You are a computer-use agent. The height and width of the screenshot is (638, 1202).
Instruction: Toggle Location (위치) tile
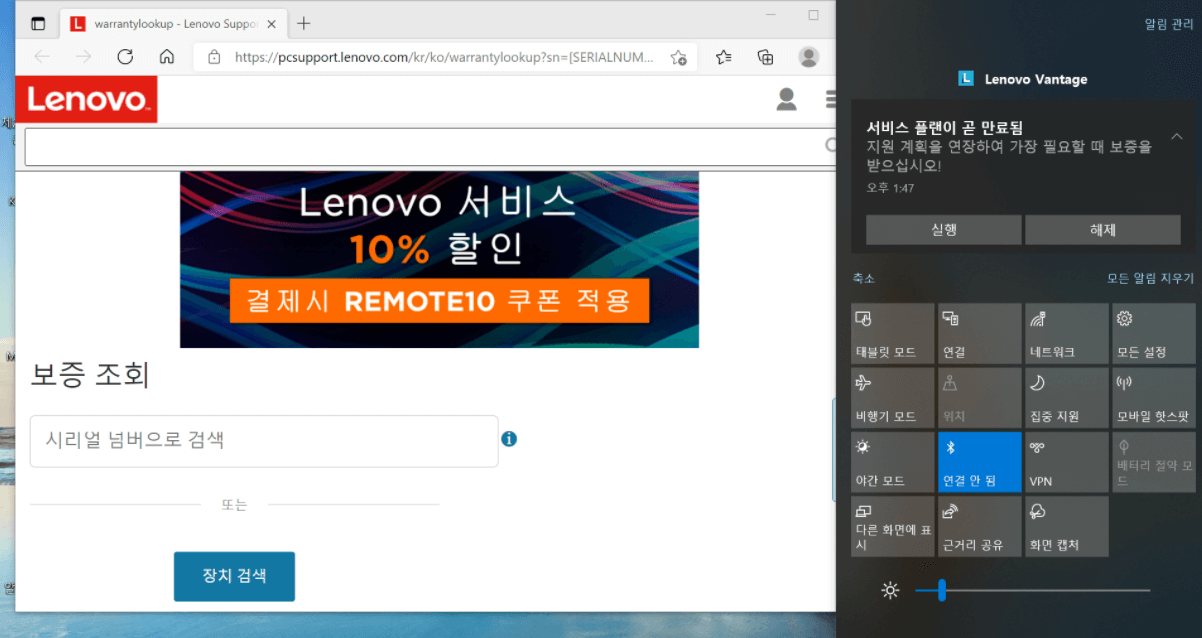point(979,397)
